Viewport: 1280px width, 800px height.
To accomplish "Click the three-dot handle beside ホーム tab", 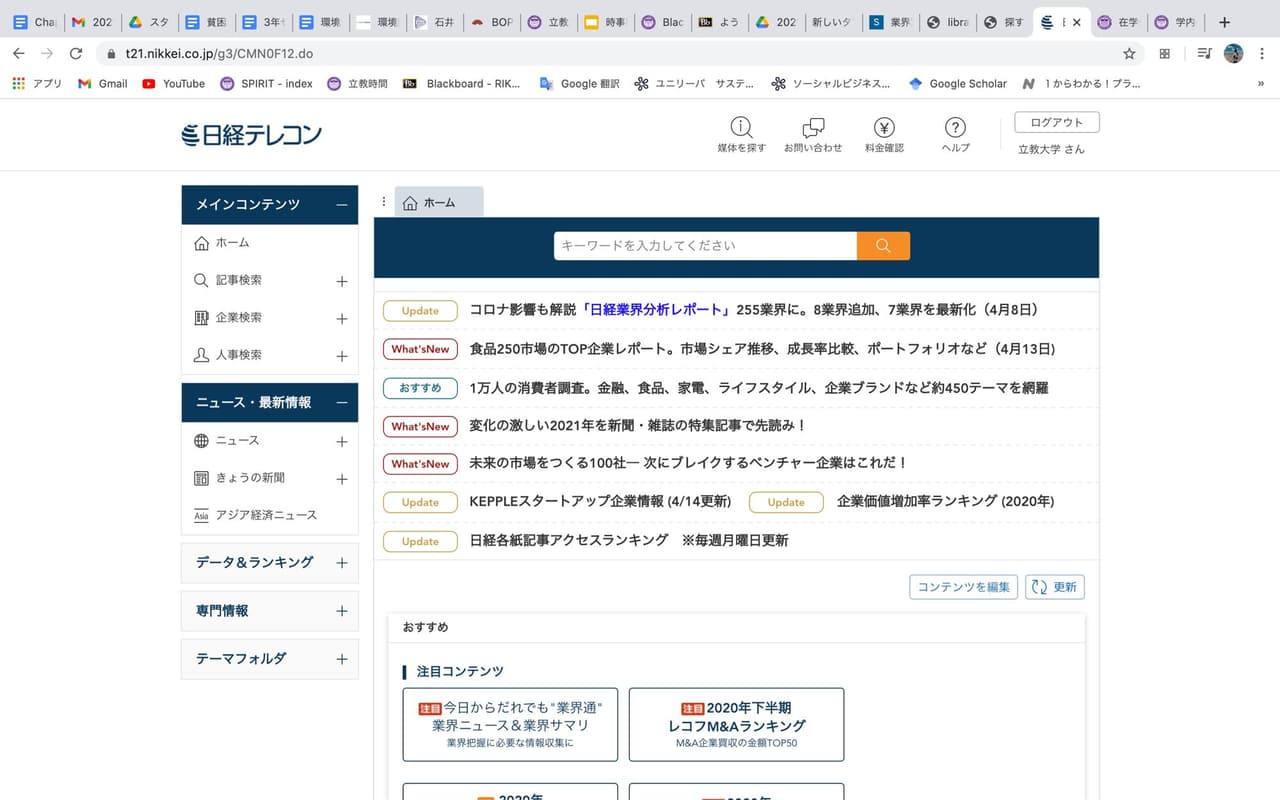I will pyautogui.click(x=383, y=202).
